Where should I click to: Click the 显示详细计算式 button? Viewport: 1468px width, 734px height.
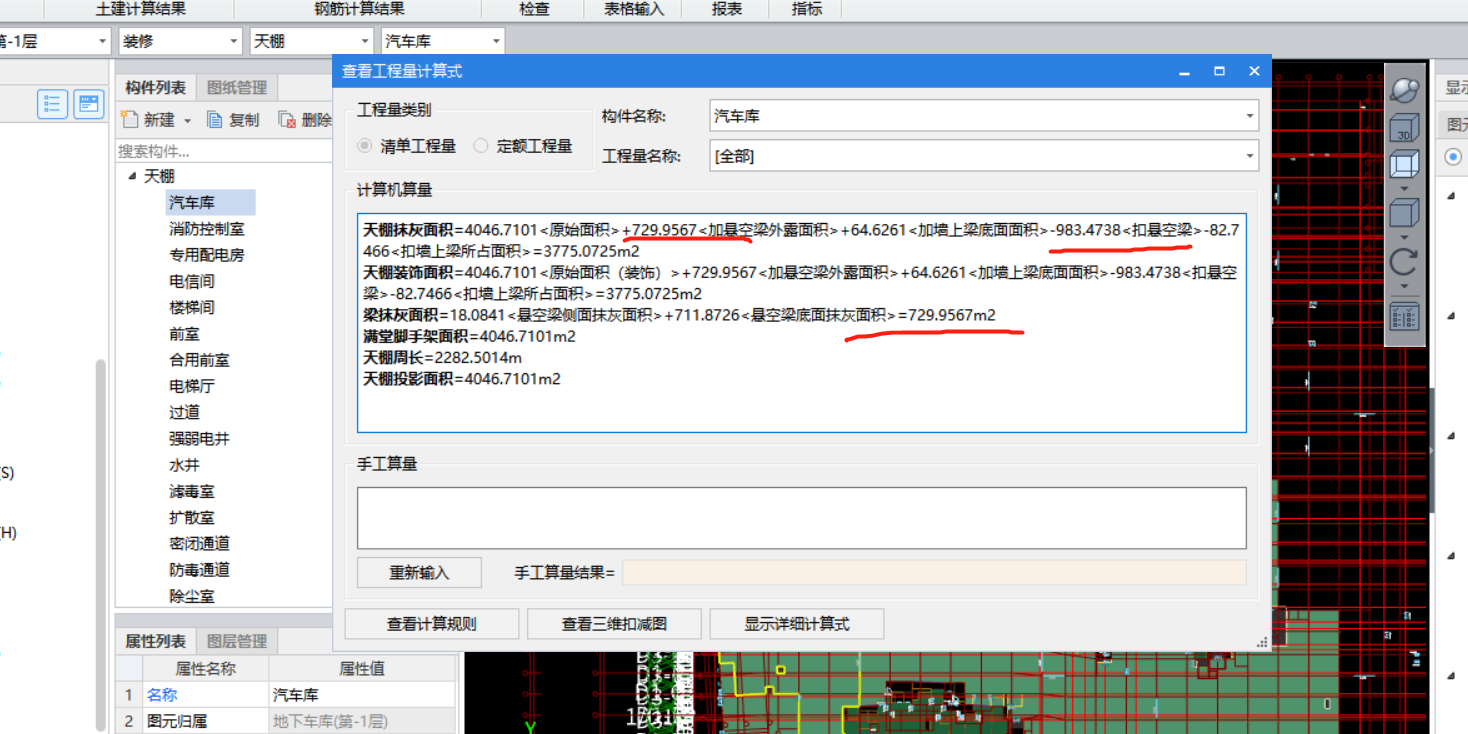pos(797,624)
